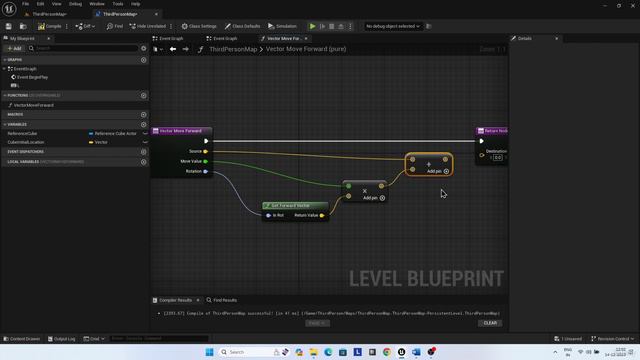Image resolution: width=640 pixels, height=360 pixels.
Task: Click ThirdPersonMap in breadcrumb
Action: pyautogui.click(x=233, y=49)
